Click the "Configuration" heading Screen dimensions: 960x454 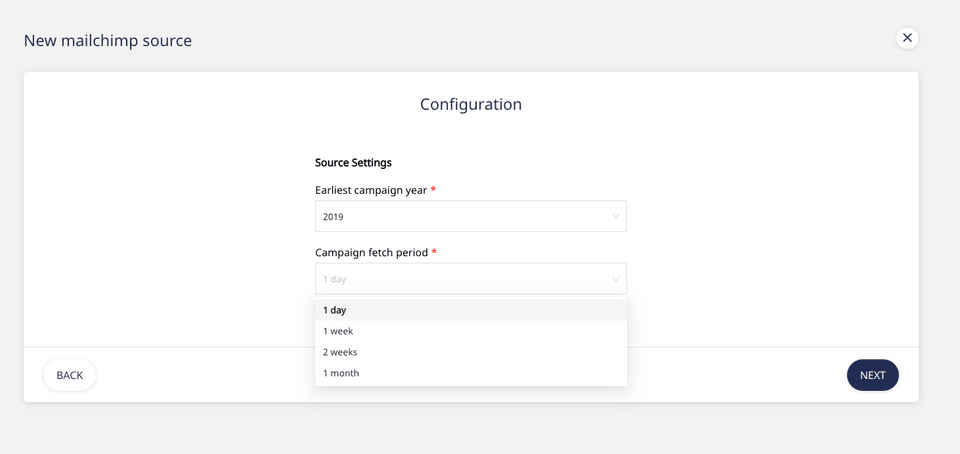click(x=471, y=104)
